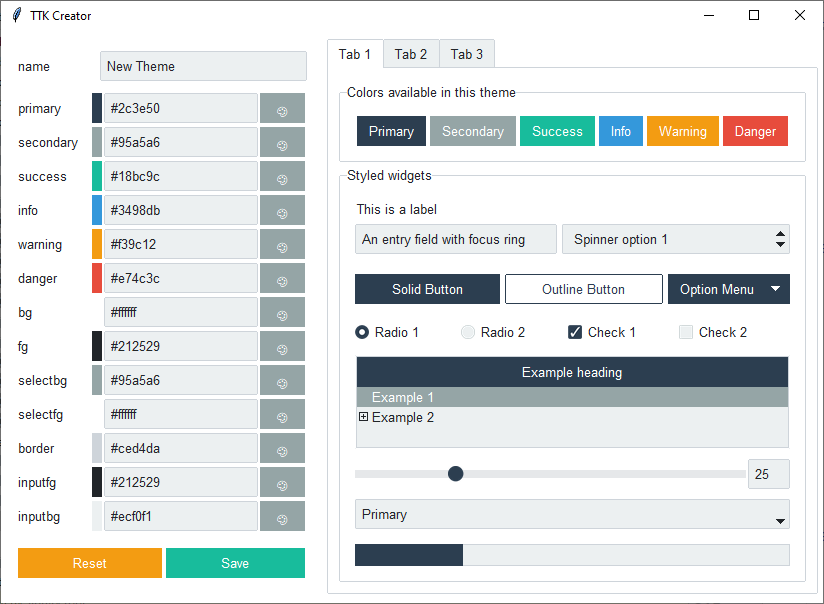Uncheck the Check 1 checkbox
824x604 pixels.
(x=575, y=332)
